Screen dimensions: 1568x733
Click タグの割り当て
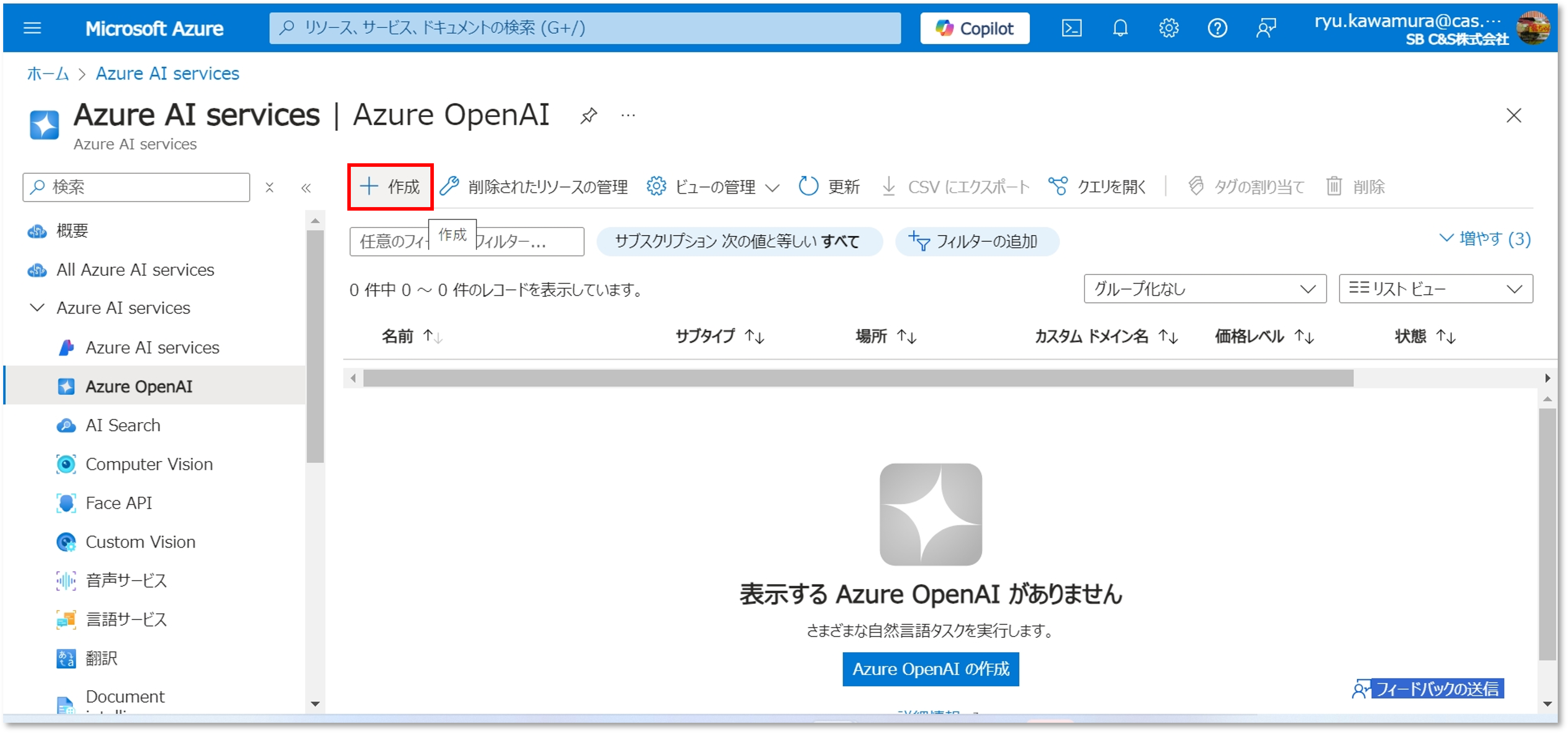click(1246, 187)
